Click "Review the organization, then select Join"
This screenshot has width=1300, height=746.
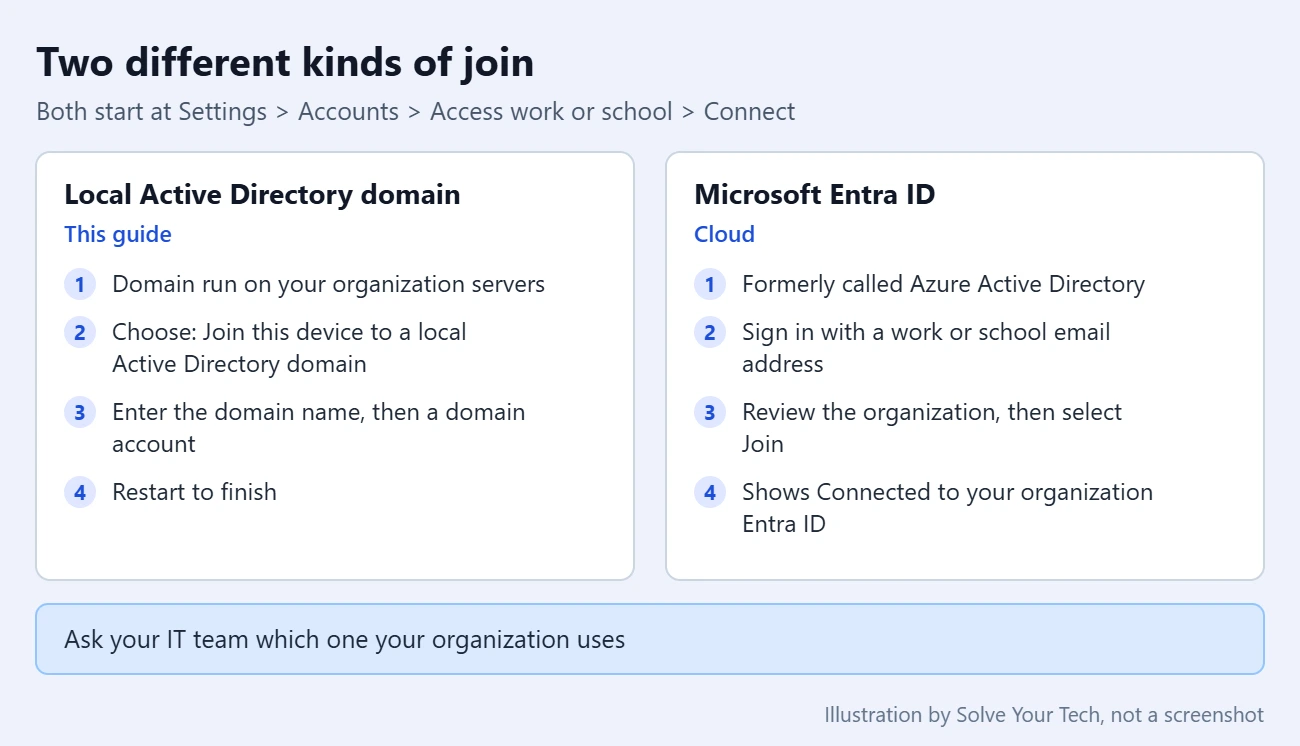click(x=932, y=428)
